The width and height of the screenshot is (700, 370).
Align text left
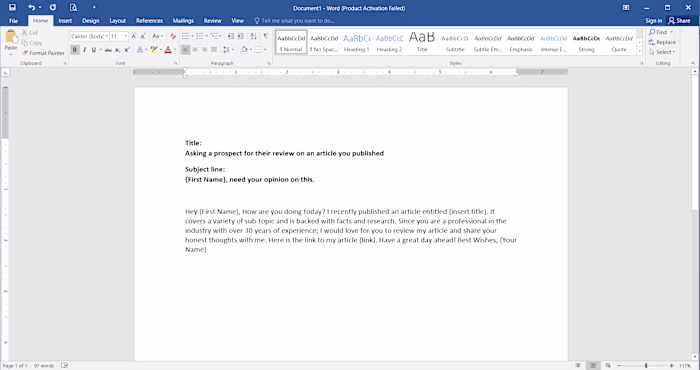pos(185,50)
